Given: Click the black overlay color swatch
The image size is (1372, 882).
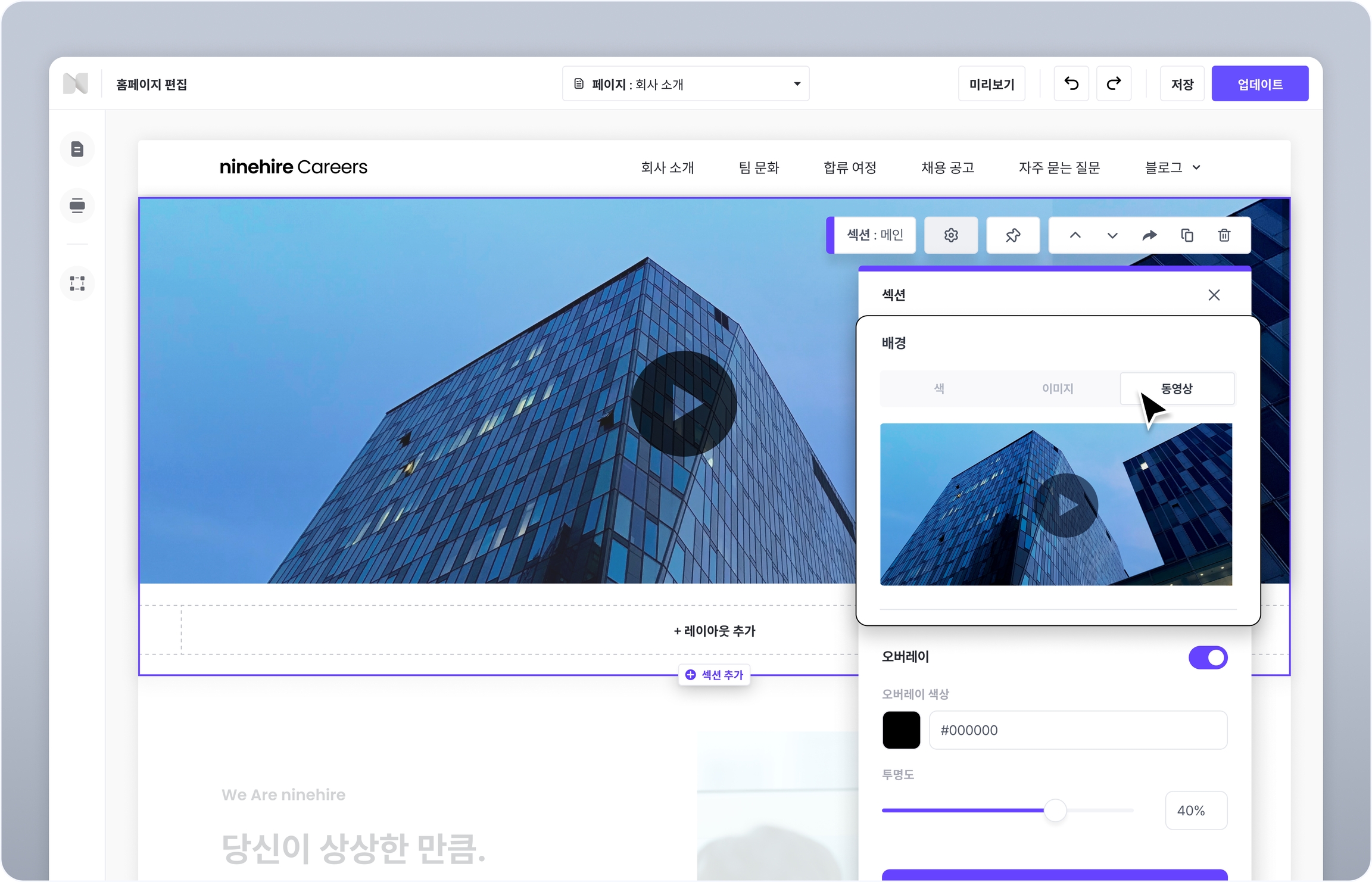Looking at the screenshot, I should 901,730.
